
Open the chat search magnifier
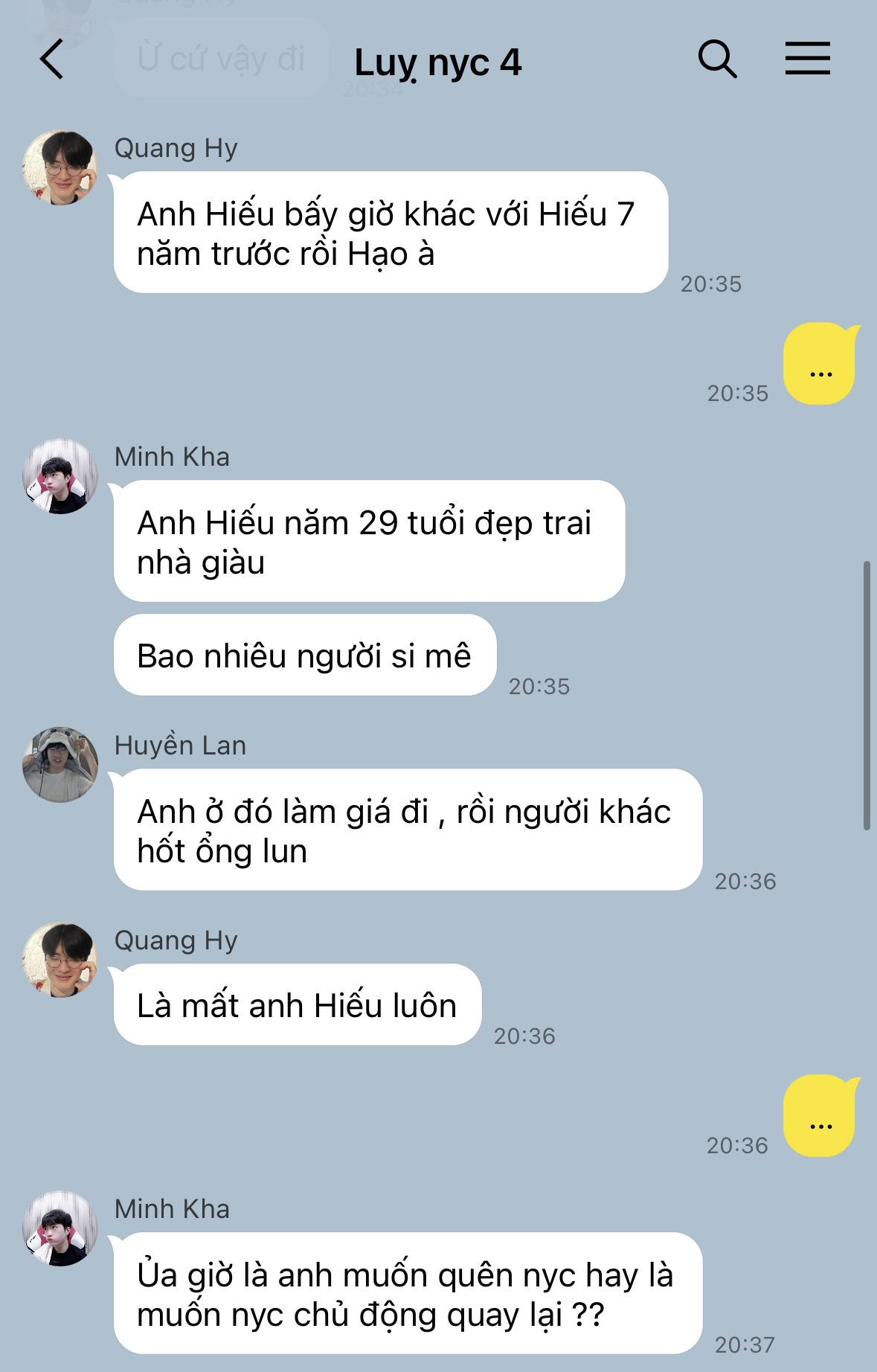point(717,59)
